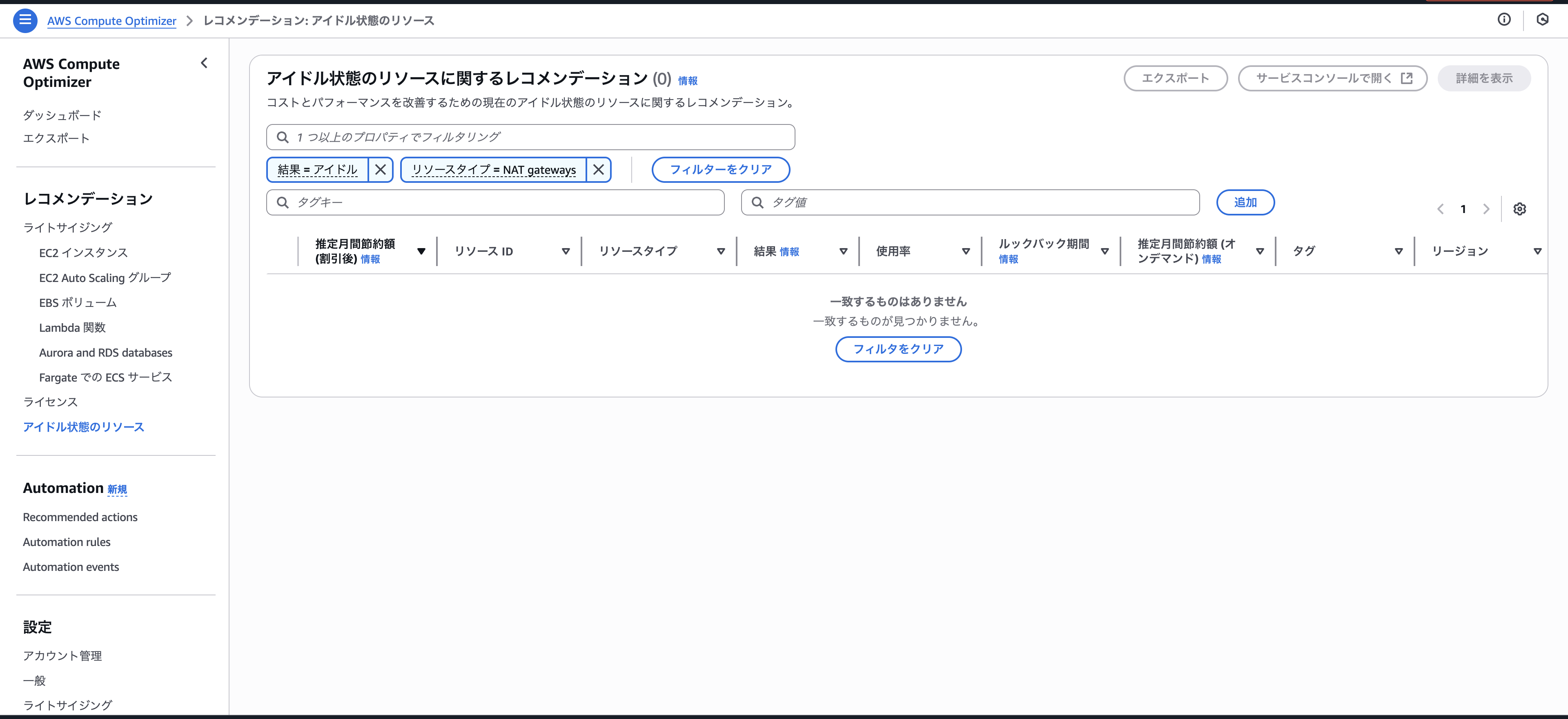Click the hexagon icon in the top bar
This screenshot has height=719, width=1568.
click(1542, 20)
